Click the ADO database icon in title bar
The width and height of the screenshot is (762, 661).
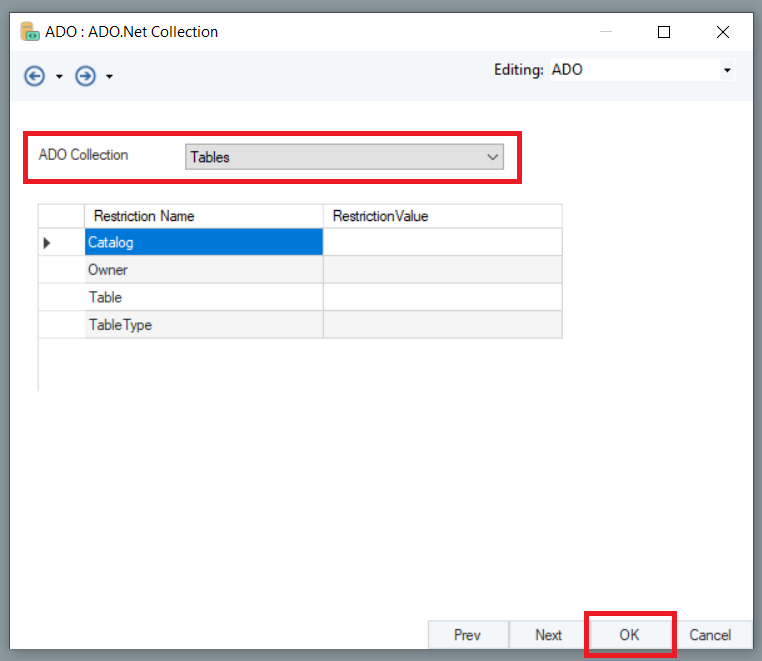pos(30,32)
